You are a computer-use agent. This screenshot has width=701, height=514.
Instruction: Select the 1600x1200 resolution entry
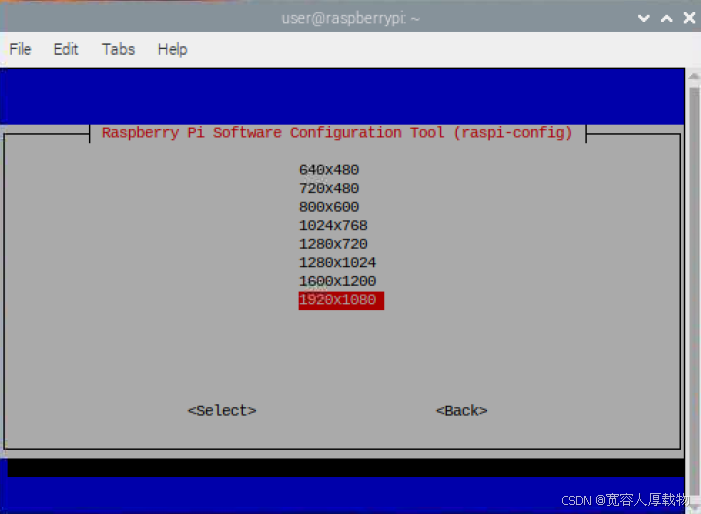pyautogui.click(x=338, y=281)
